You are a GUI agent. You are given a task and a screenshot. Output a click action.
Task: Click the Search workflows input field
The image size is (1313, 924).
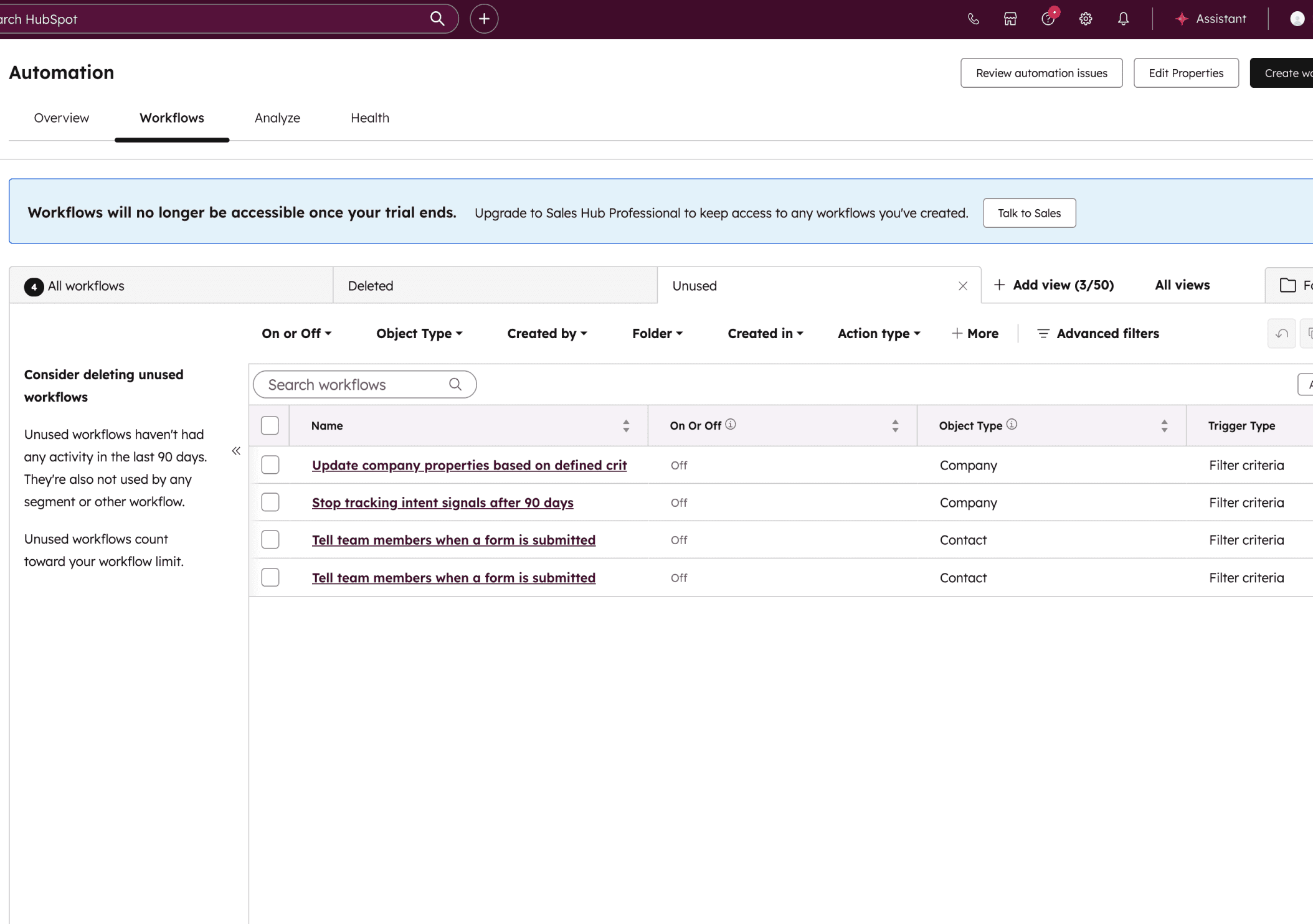tap(355, 385)
